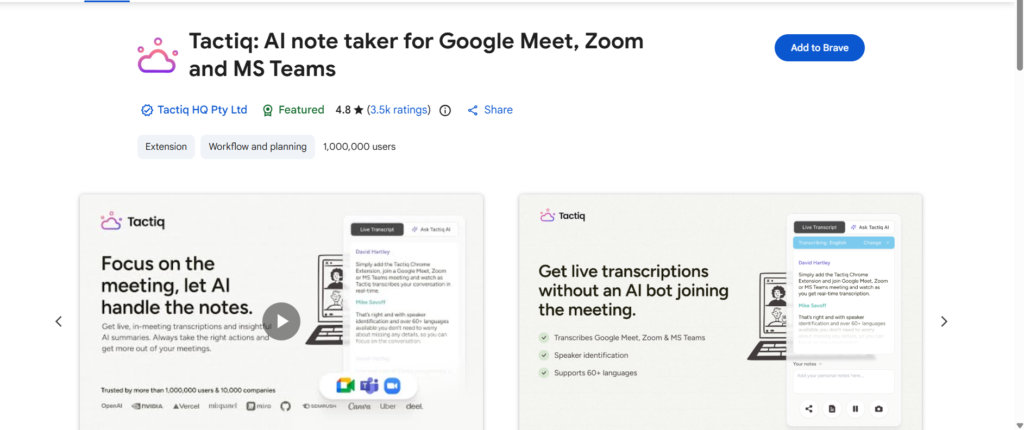
Task: Open the ratings info icon
Action: [445, 110]
